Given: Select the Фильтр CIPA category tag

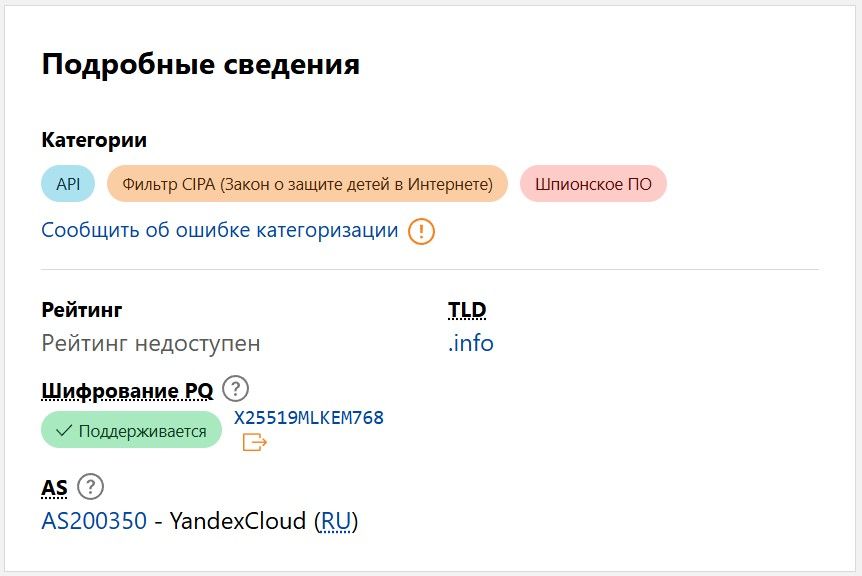Looking at the screenshot, I should [x=307, y=184].
